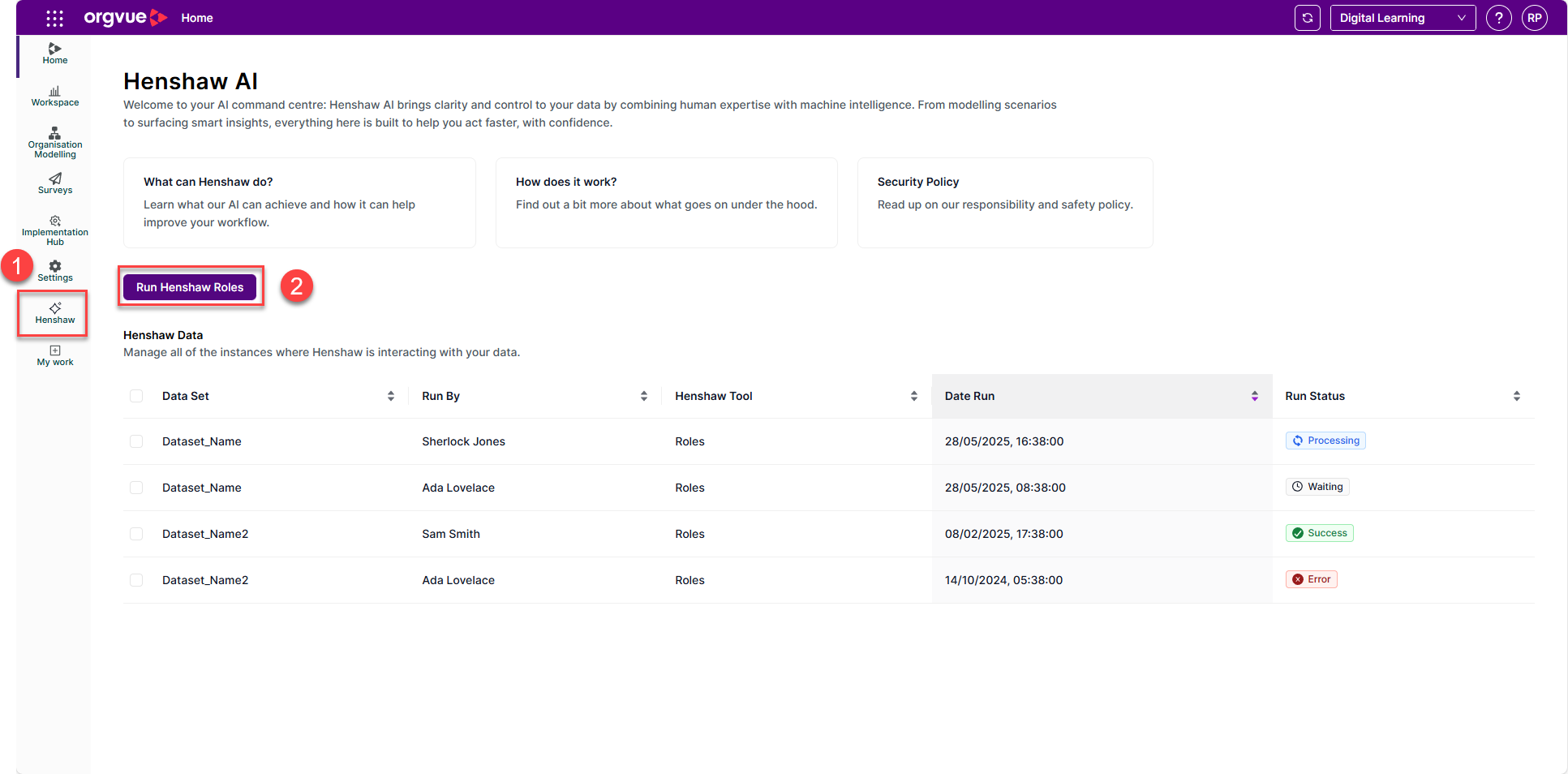Open Settings from the sidebar

click(x=55, y=272)
